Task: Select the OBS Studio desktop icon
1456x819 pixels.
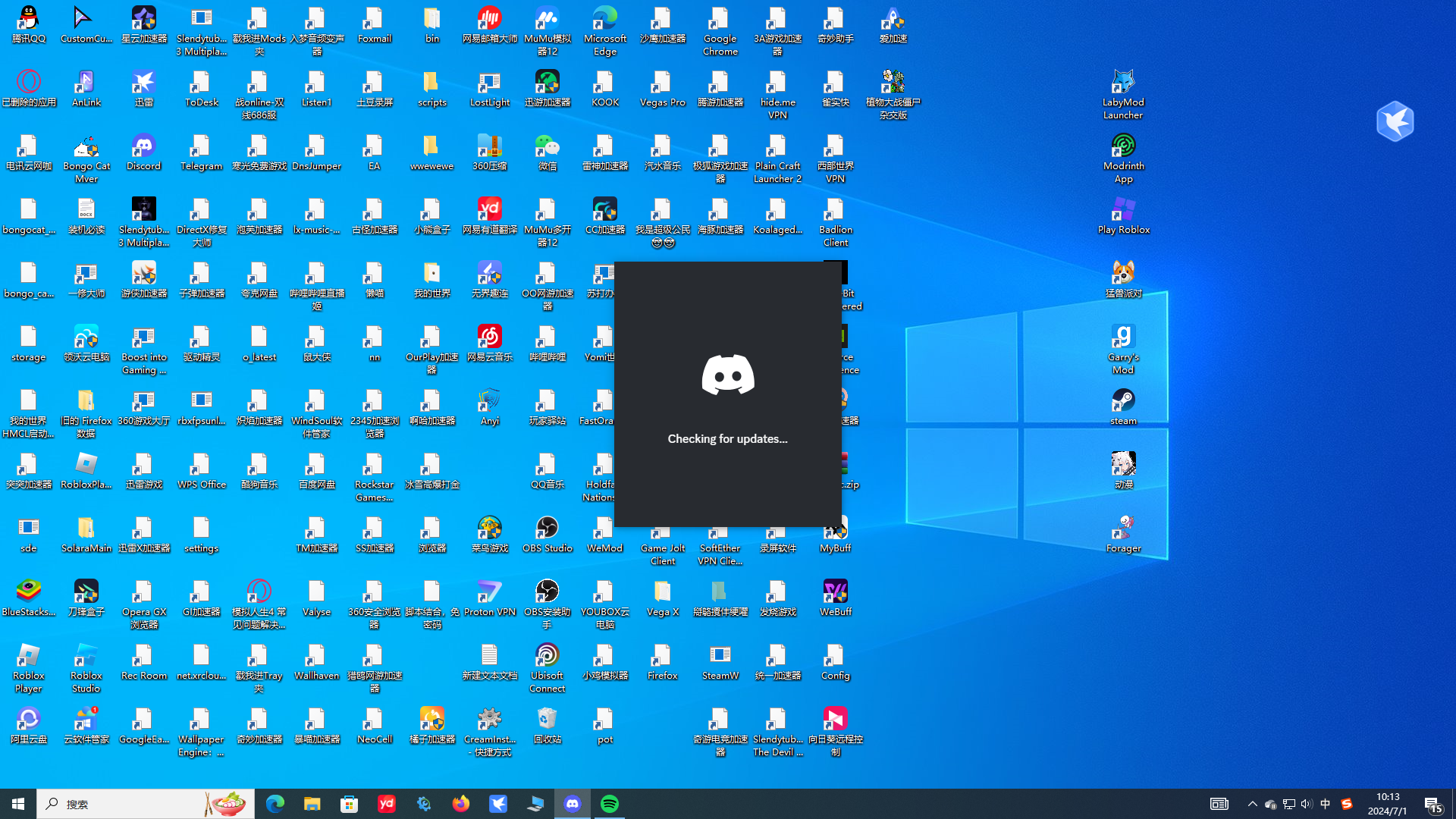Action: pos(548,534)
